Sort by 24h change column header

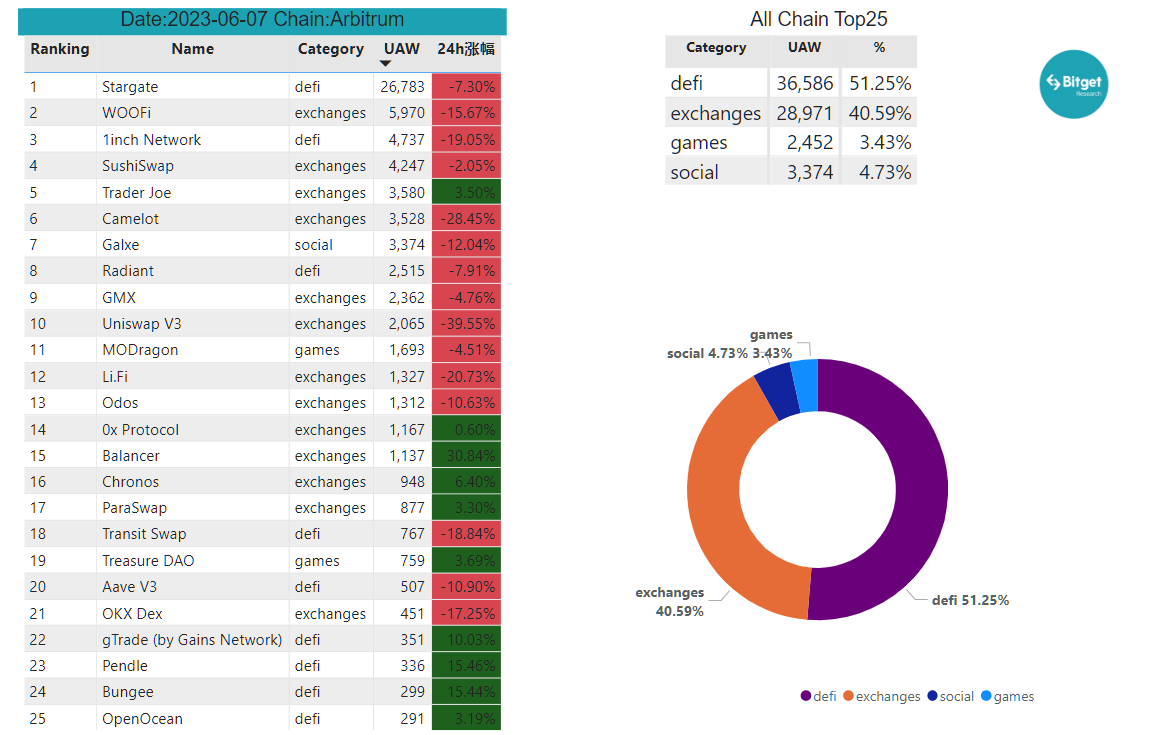coord(466,49)
